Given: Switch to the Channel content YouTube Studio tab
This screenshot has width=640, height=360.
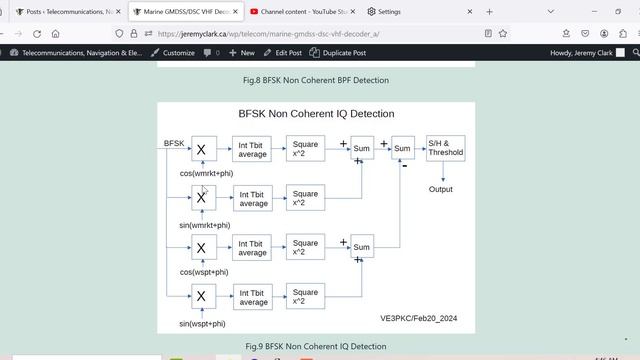Looking at the screenshot, I should [302, 12].
